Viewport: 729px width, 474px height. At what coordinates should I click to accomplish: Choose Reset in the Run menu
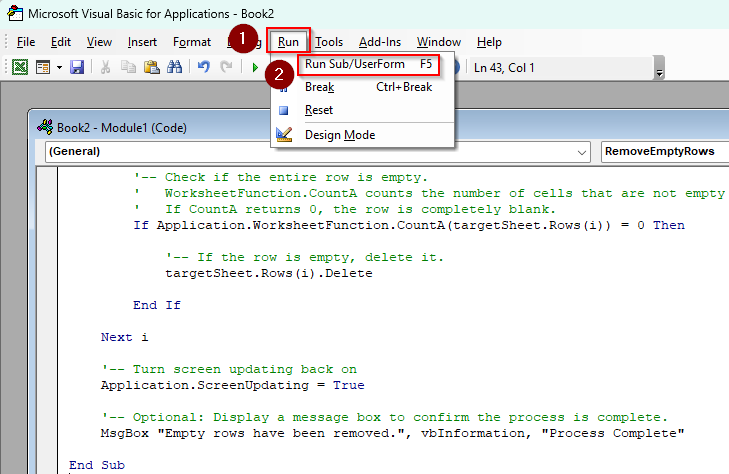[363, 110]
